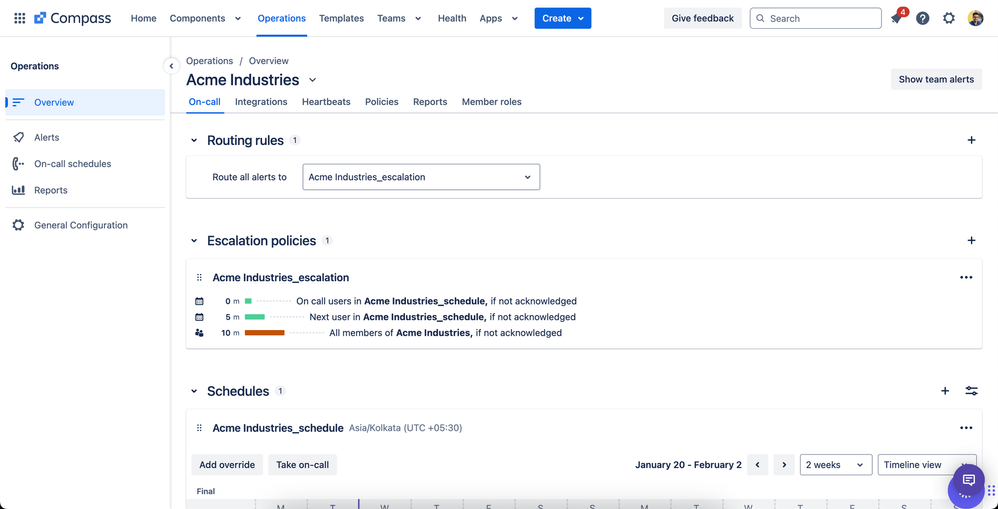Open Health in the top navigation

[x=452, y=18]
